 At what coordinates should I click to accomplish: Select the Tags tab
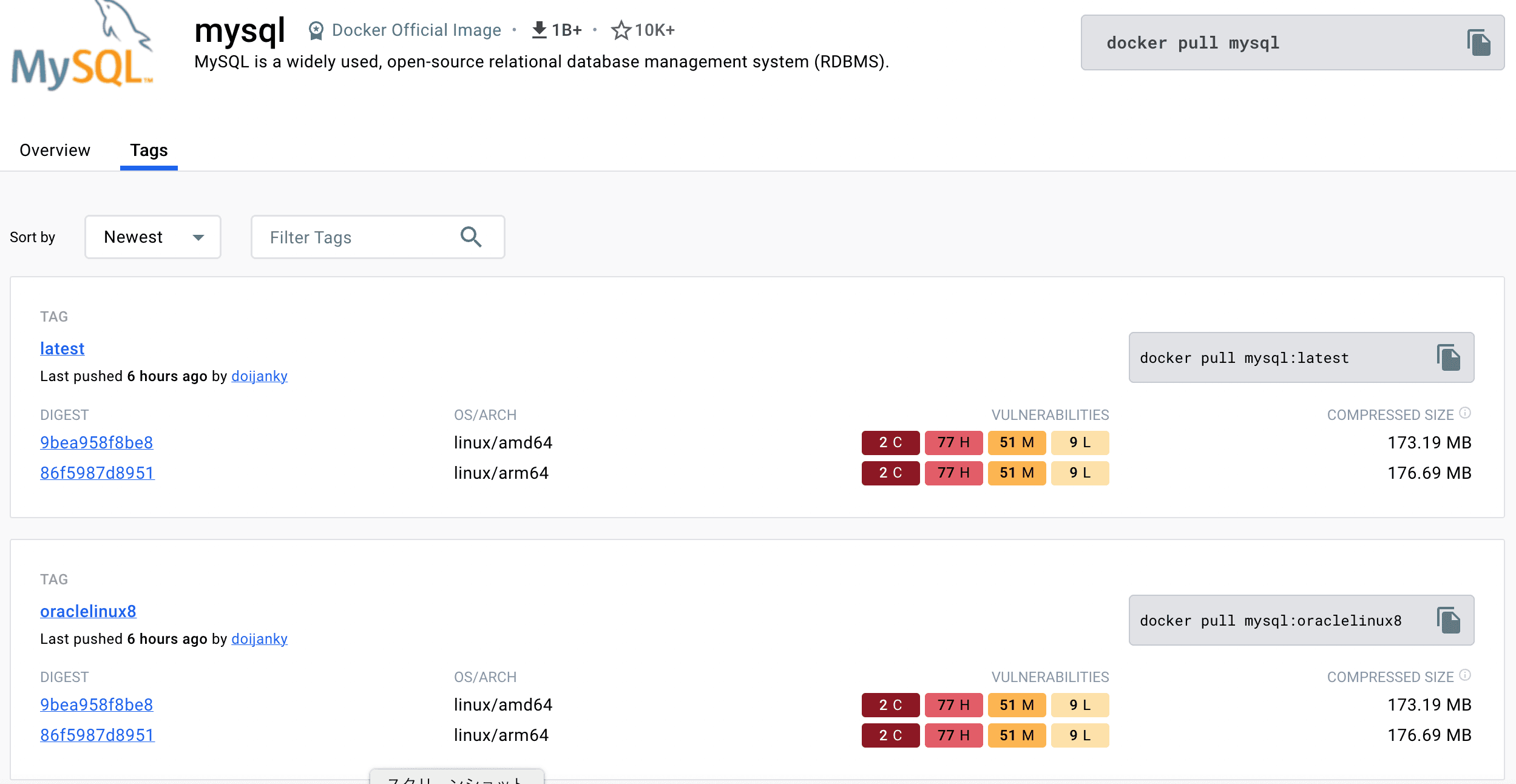coord(149,150)
